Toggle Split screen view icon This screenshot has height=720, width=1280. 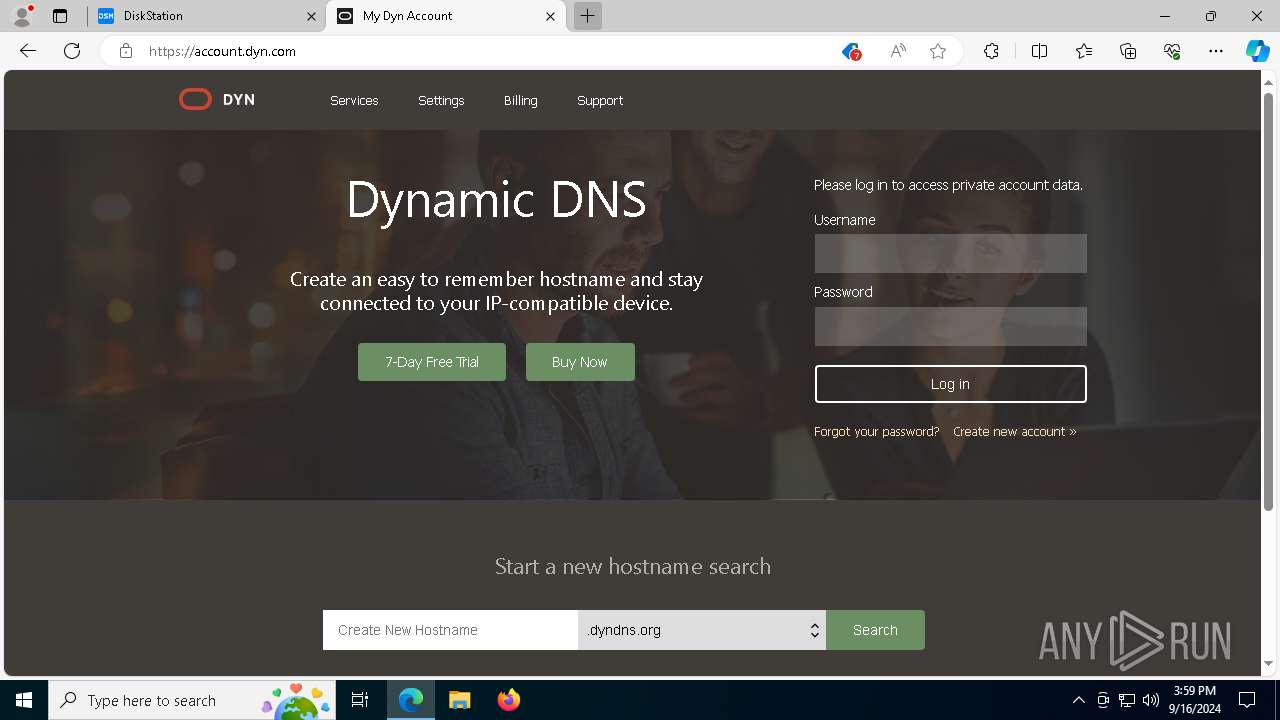coord(1039,51)
